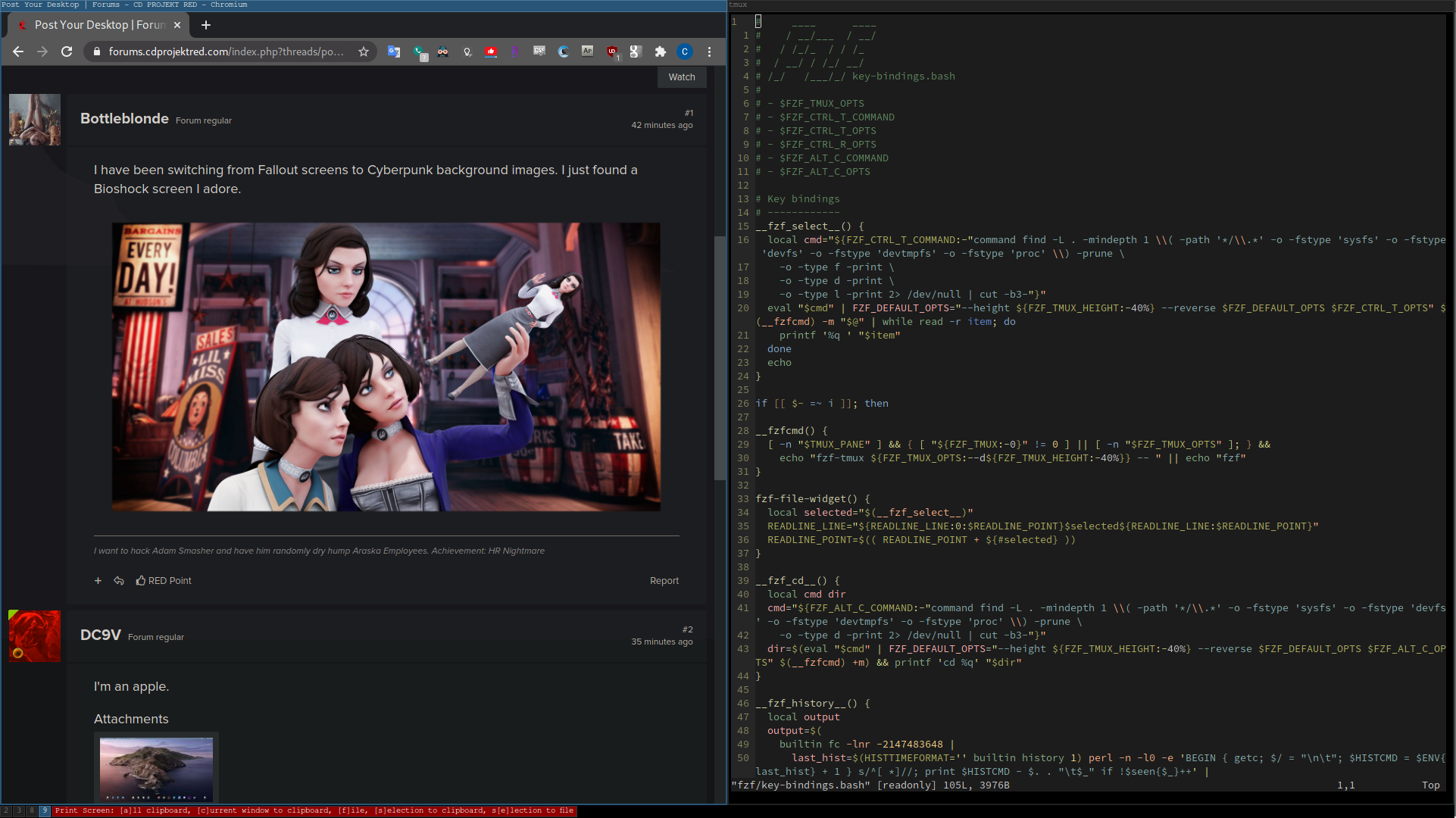Screen dimensions: 1456x818
Task: Select active workspace 9 in bar
Action: [45, 811]
